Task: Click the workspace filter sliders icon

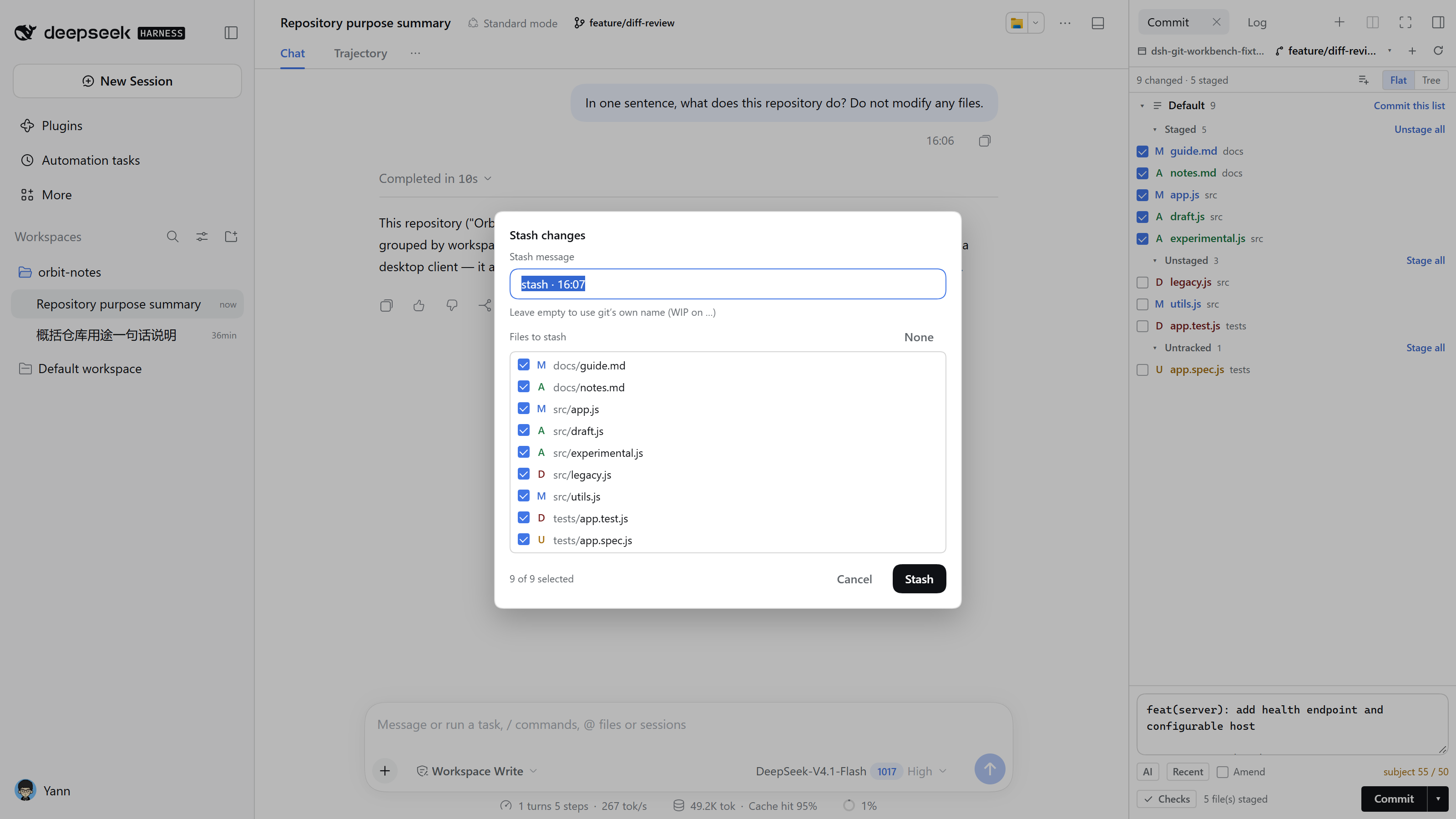Action: point(202,236)
